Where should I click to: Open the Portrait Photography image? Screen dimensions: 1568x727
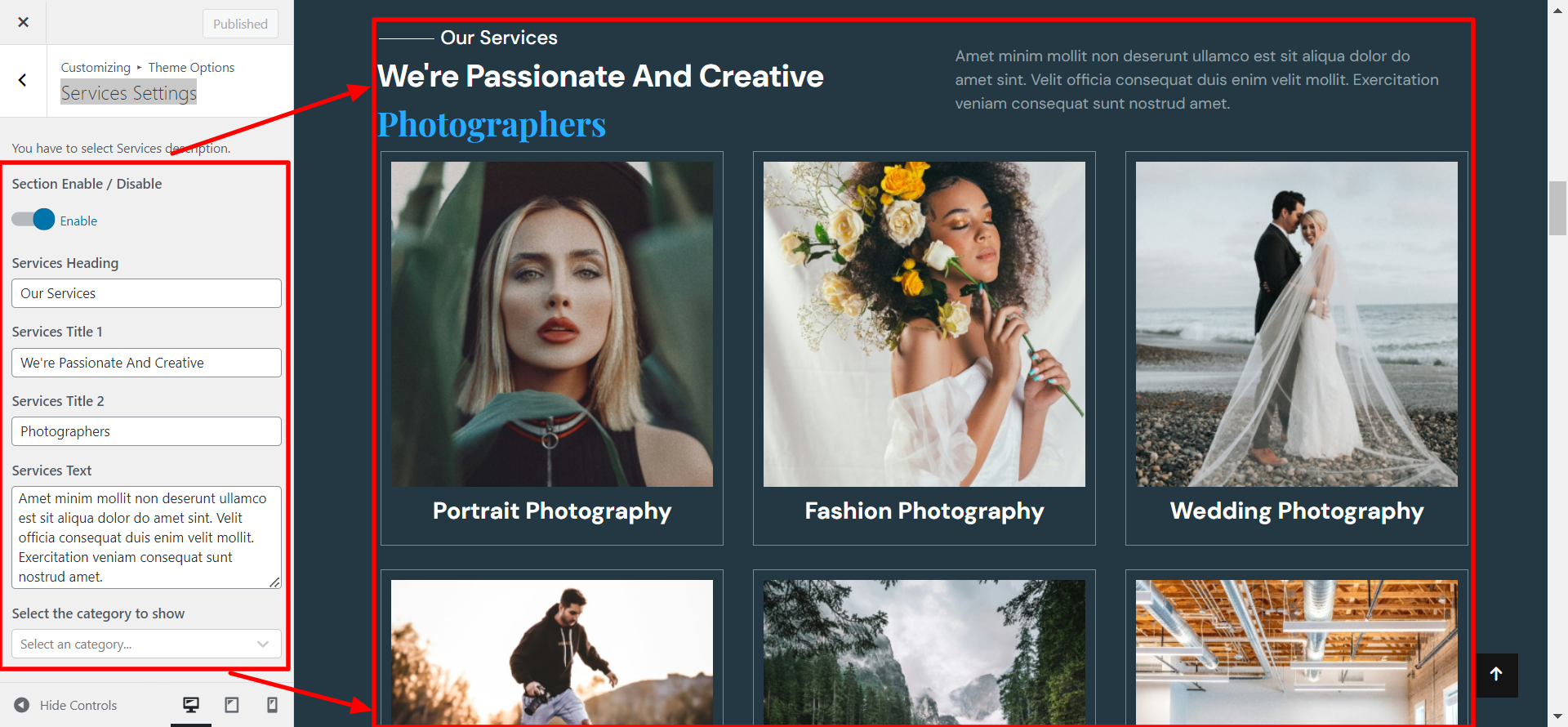click(x=552, y=323)
